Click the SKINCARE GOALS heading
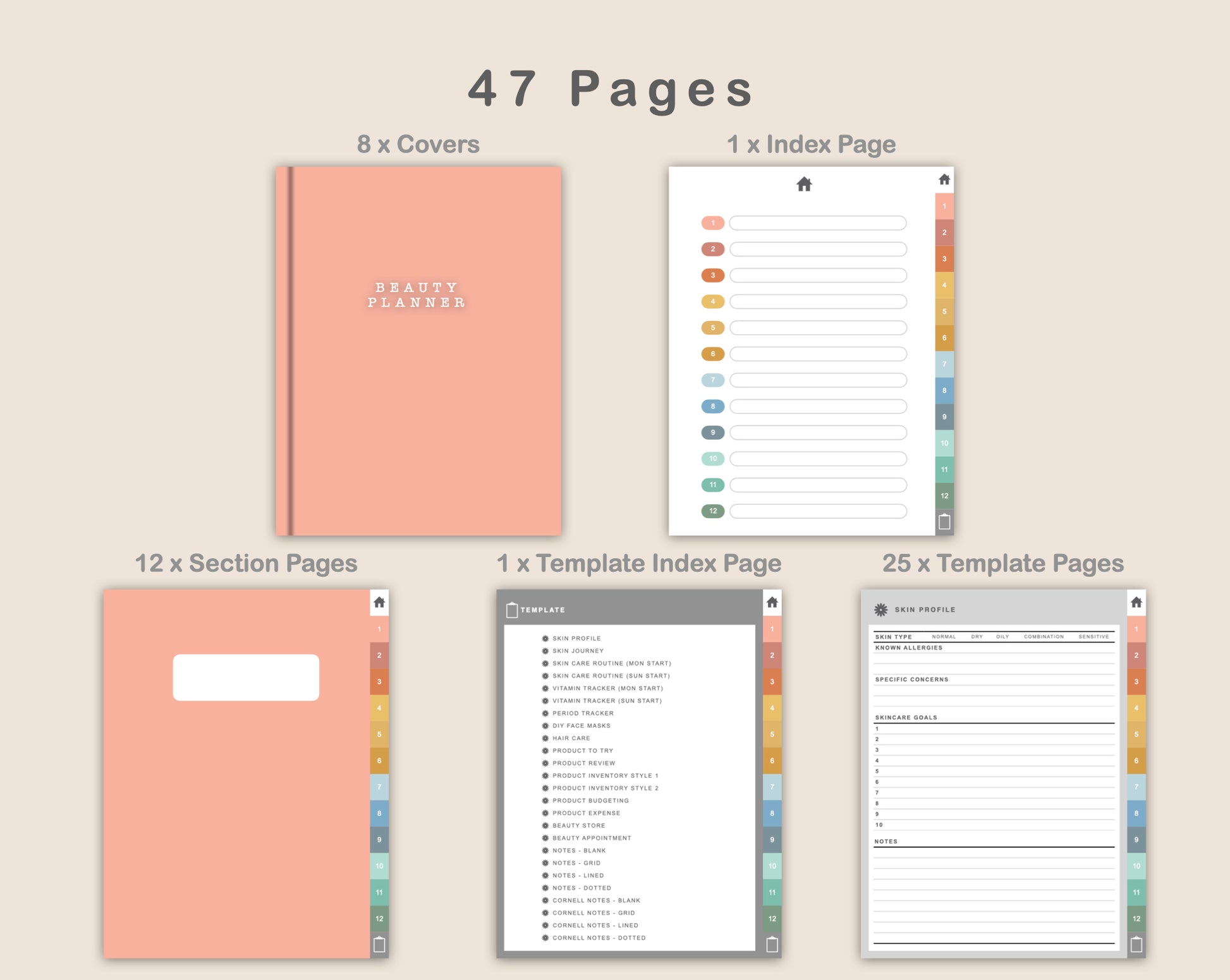Screen dimensions: 1230x980 [x=906, y=718]
